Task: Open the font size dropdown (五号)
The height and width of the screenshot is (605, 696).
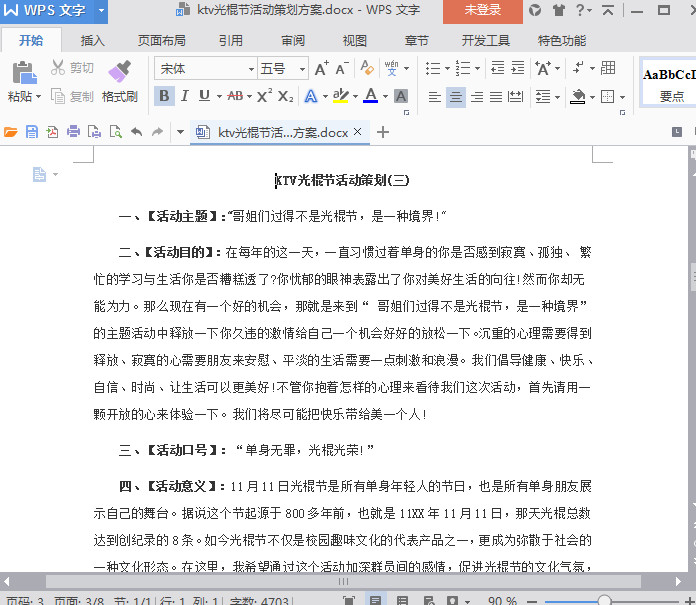Action: [302, 69]
